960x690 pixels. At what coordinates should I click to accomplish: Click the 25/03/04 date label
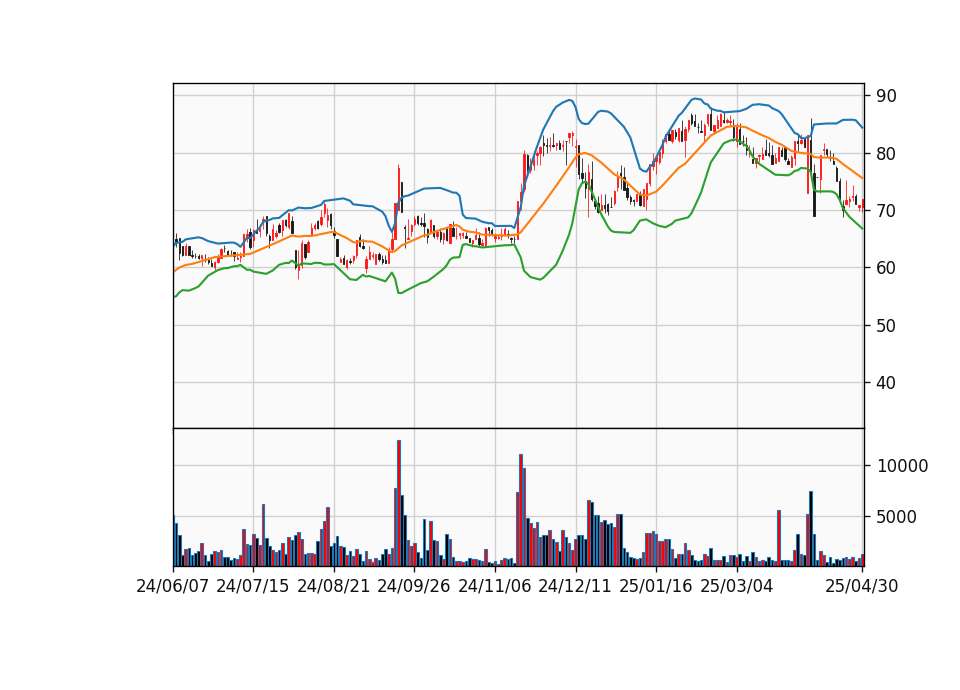(x=737, y=586)
